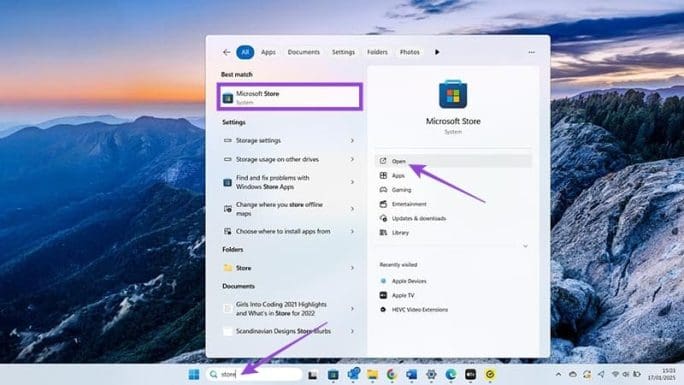Open the yellow circular app on taskbar

(490, 375)
